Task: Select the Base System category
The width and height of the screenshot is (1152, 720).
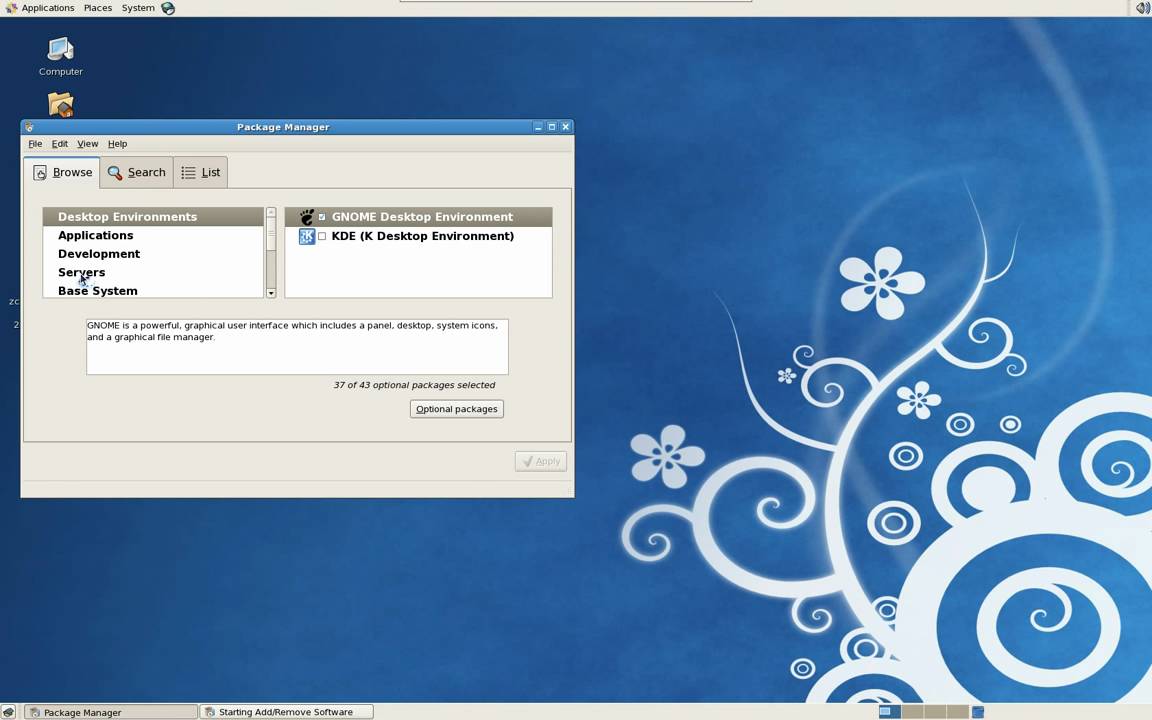Action: tap(153, 290)
